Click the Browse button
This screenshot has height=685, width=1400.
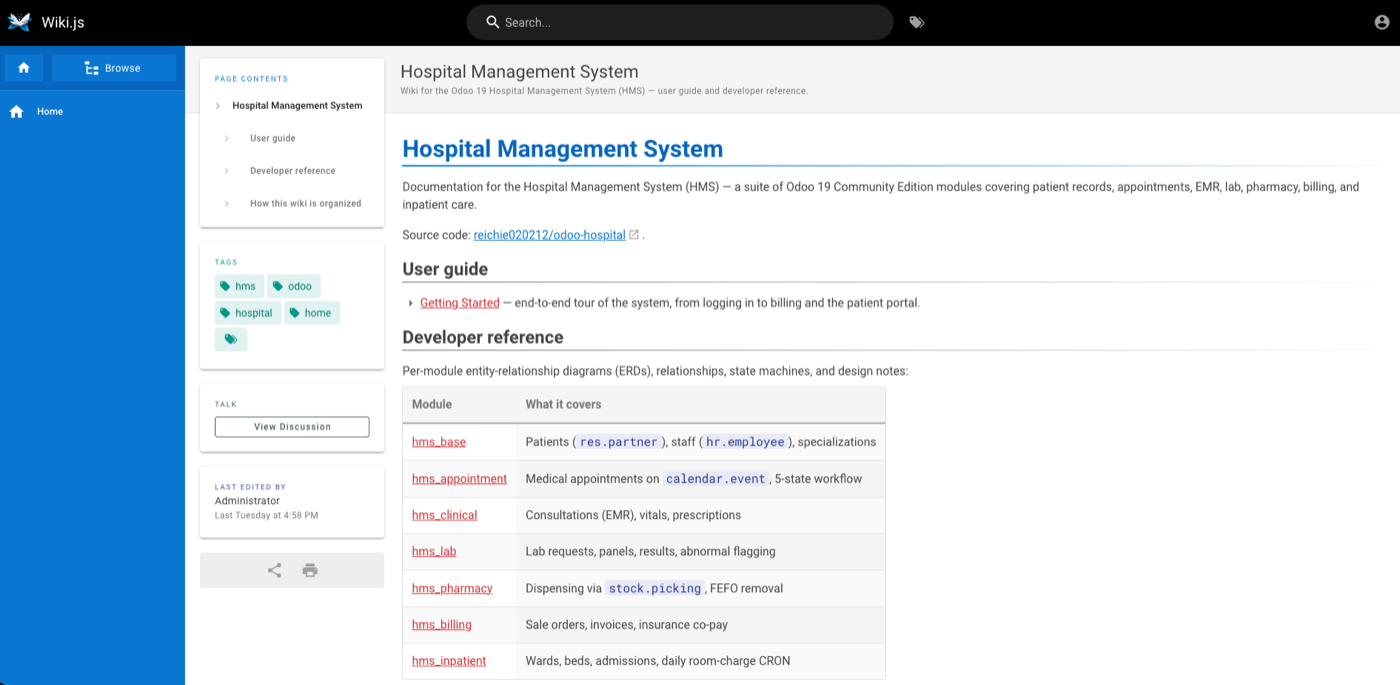[114, 68]
